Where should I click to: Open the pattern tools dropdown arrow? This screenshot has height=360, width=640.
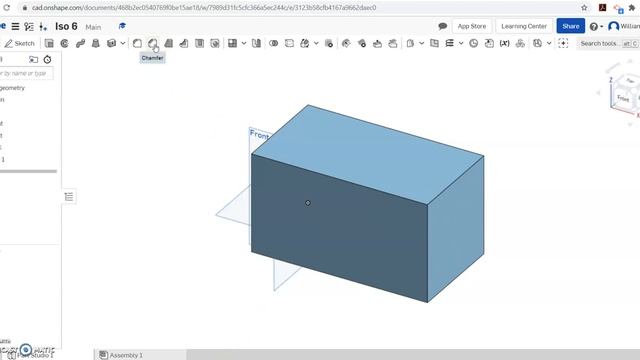coord(244,43)
